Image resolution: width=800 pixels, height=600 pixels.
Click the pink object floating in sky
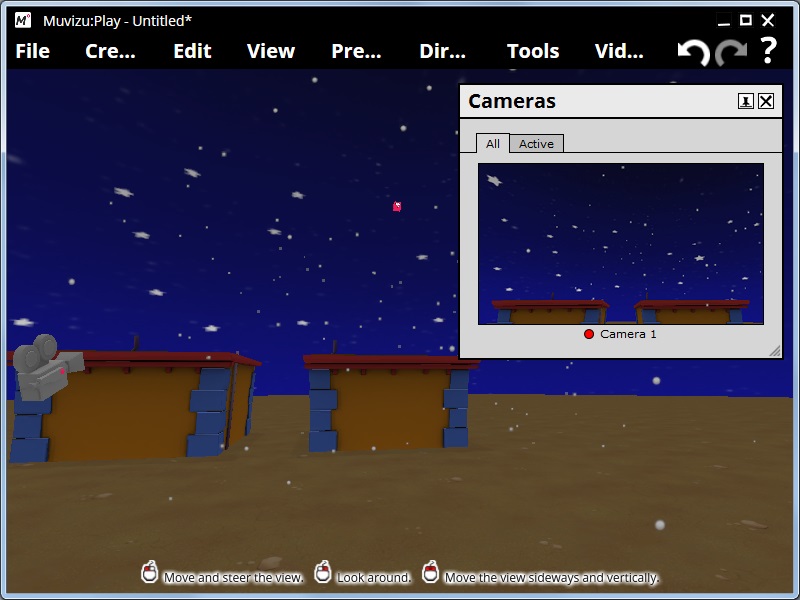pyautogui.click(x=397, y=206)
